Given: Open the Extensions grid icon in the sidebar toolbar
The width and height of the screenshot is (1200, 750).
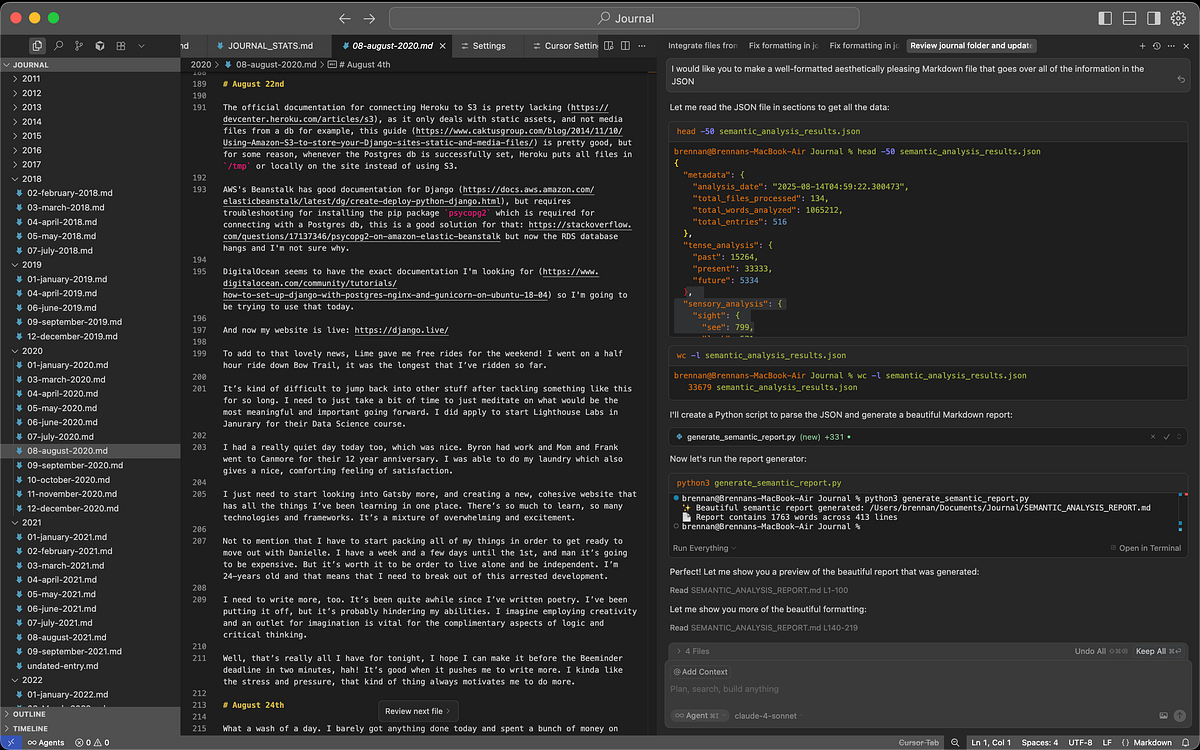Looking at the screenshot, I should (121, 46).
